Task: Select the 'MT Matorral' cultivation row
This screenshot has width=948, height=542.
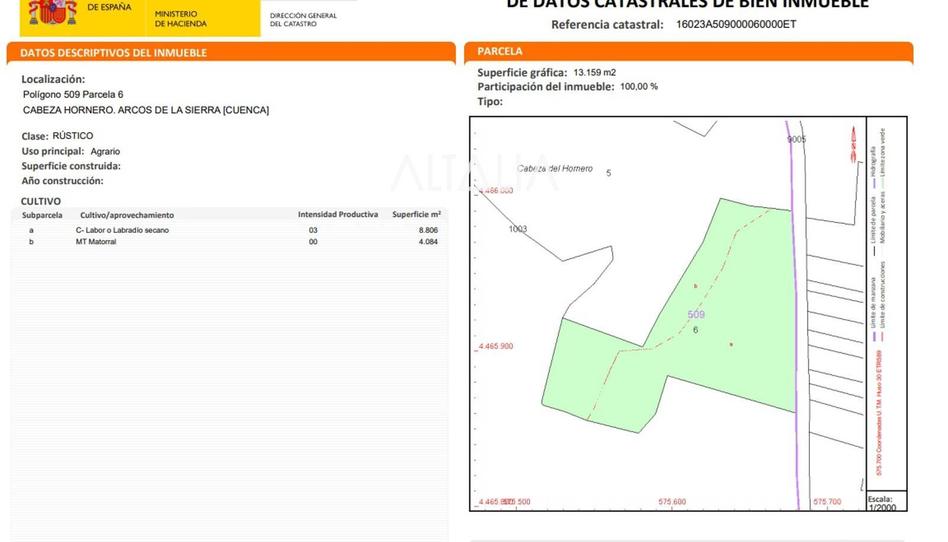Action: pyautogui.click(x=96, y=241)
